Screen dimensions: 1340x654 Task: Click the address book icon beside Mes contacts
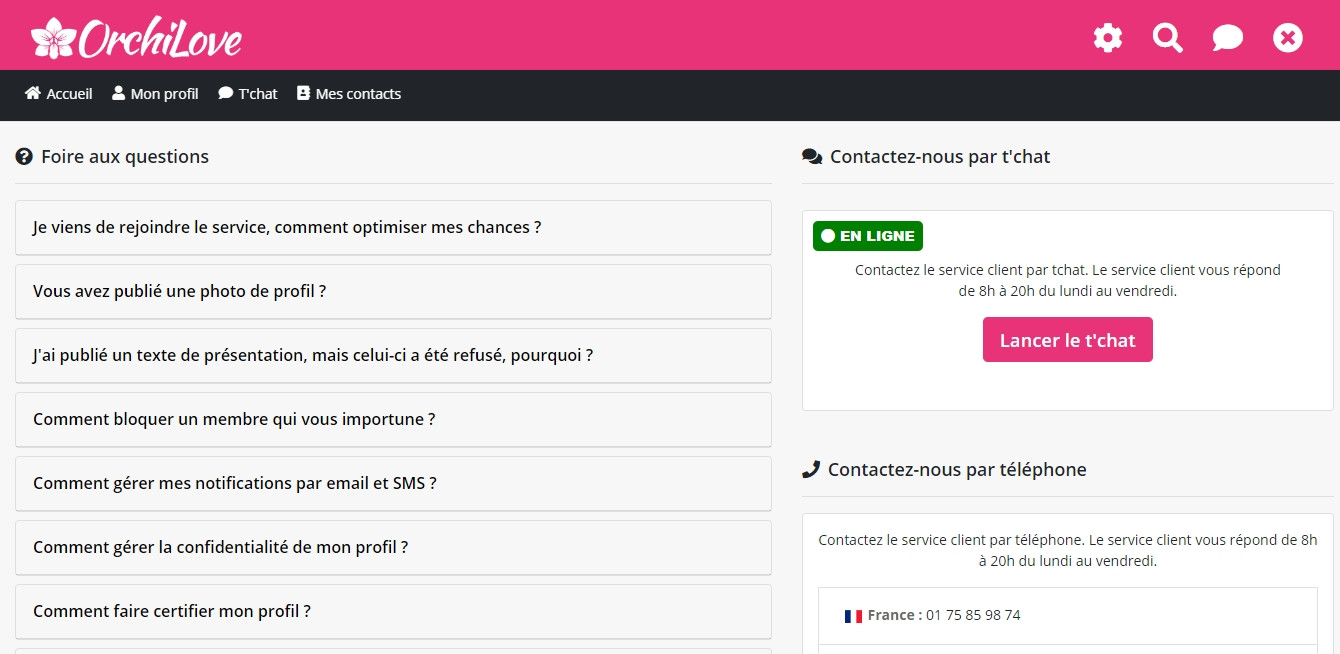pyautogui.click(x=303, y=93)
